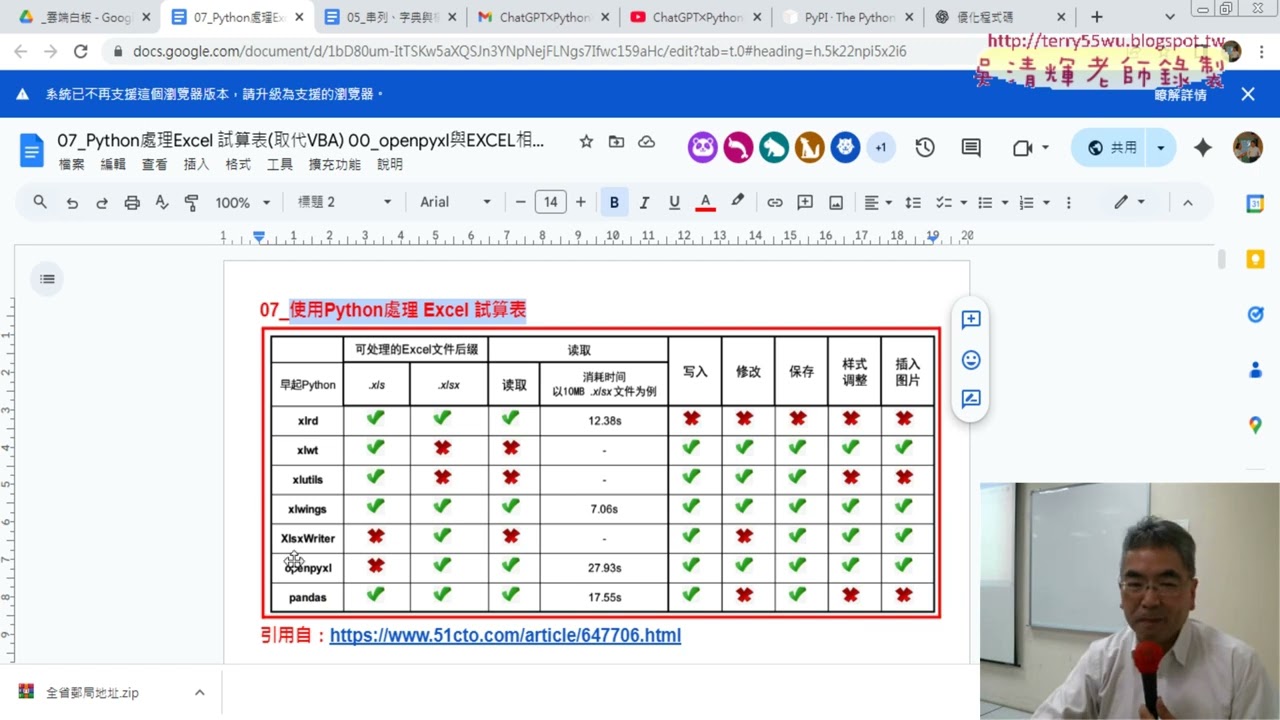
Task: Toggle italic formatting
Action: click(x=644, y=202)
